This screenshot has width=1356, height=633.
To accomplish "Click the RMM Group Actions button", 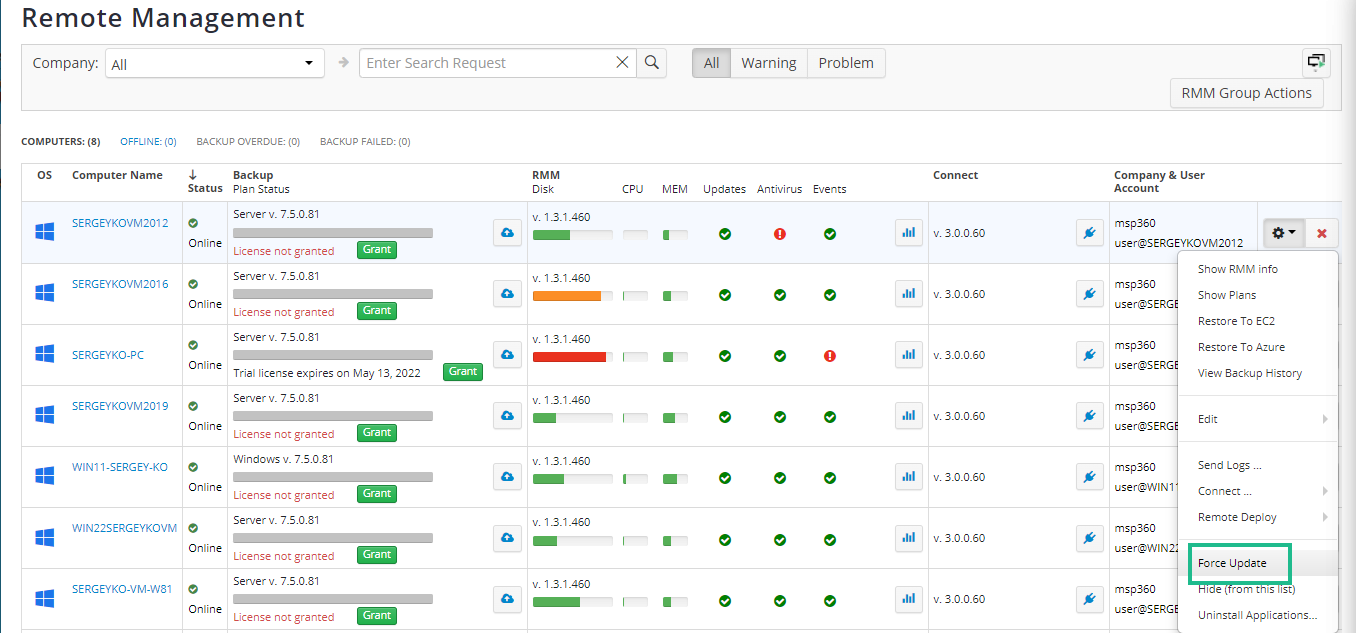I will tap(1246, 92).
